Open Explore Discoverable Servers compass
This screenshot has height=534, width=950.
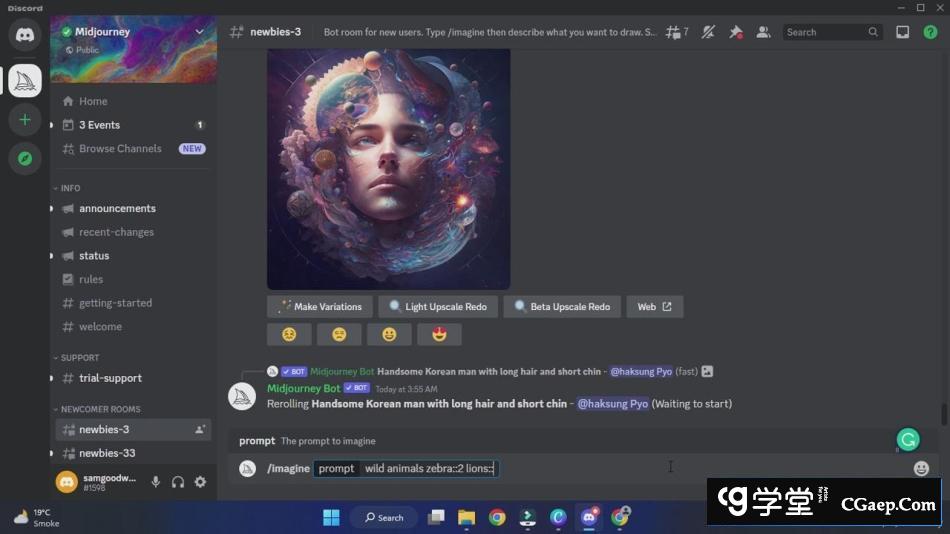(x=25, y=158)
